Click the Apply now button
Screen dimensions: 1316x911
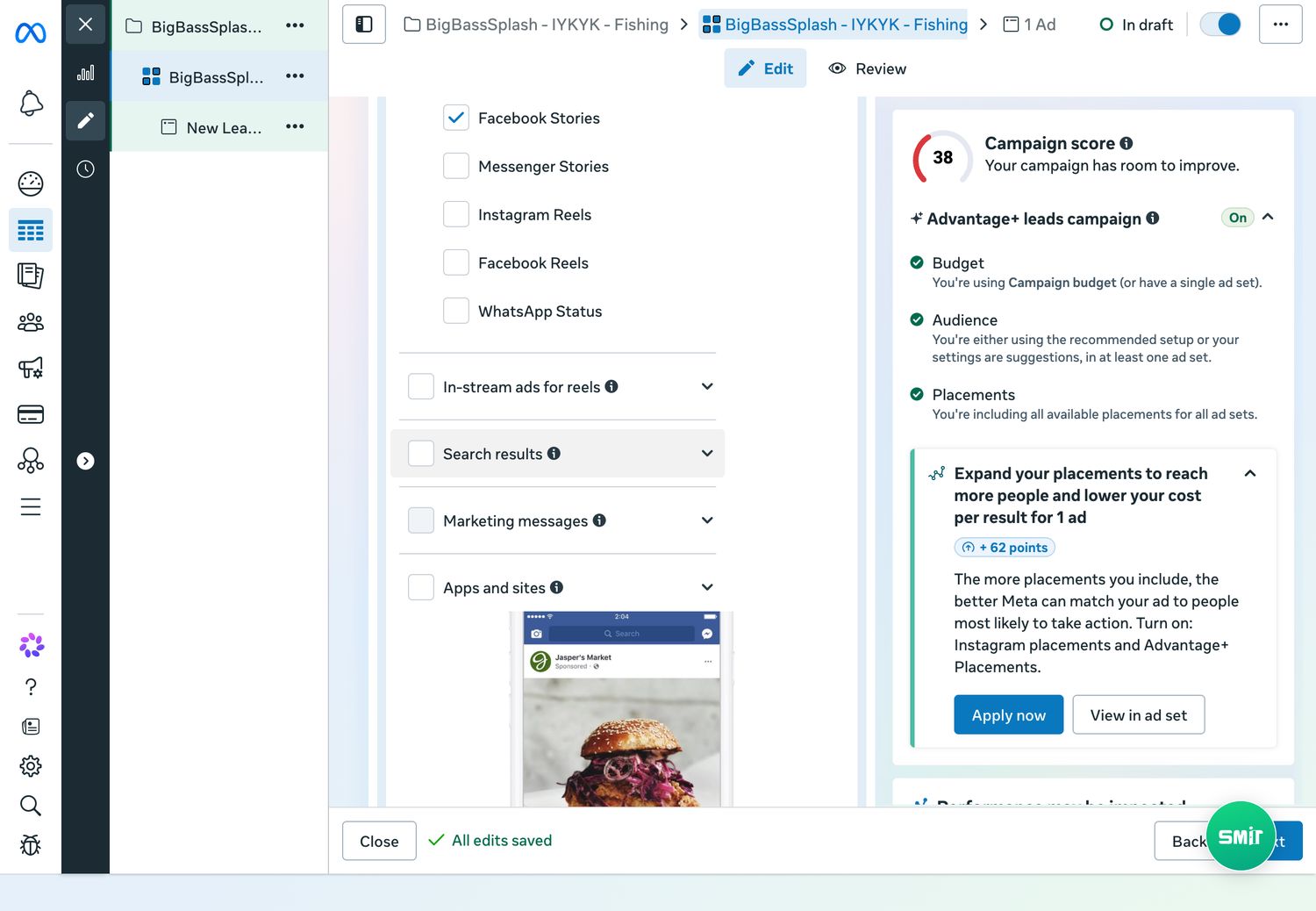[x=1009, y=715]
